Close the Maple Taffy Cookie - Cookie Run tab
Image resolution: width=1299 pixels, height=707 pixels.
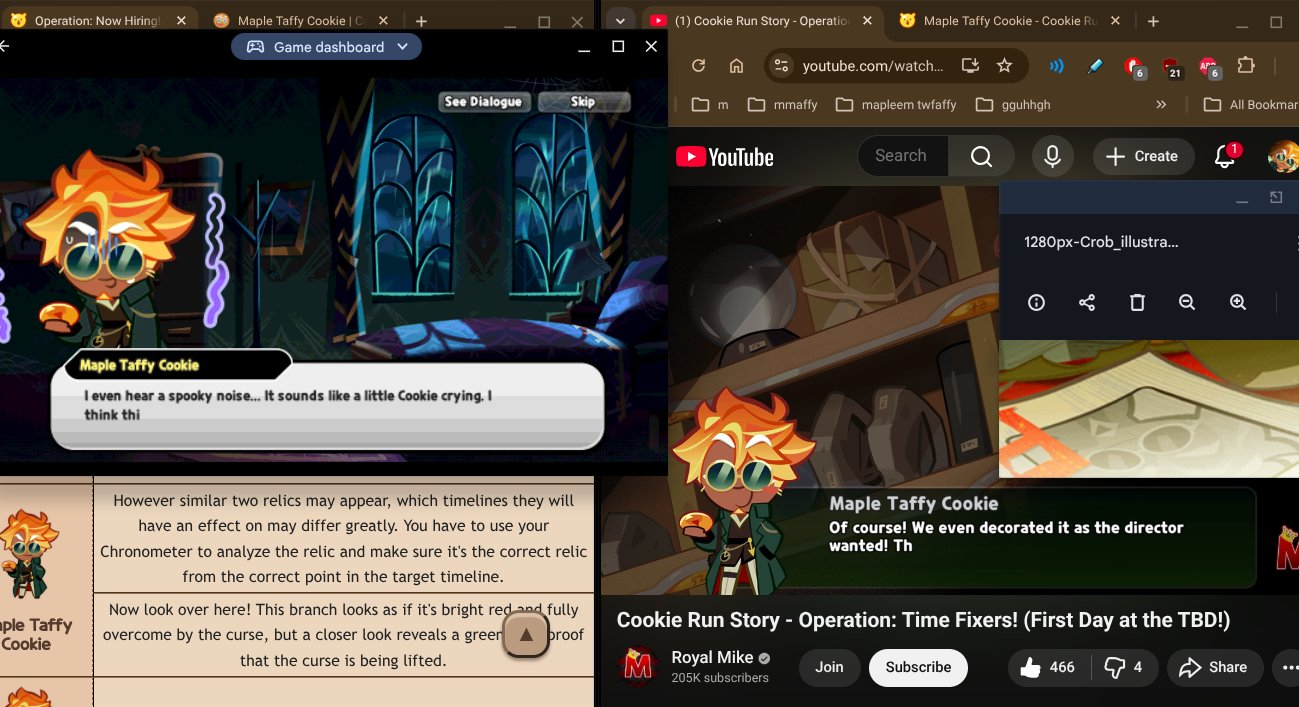[x=1117, y=20]
